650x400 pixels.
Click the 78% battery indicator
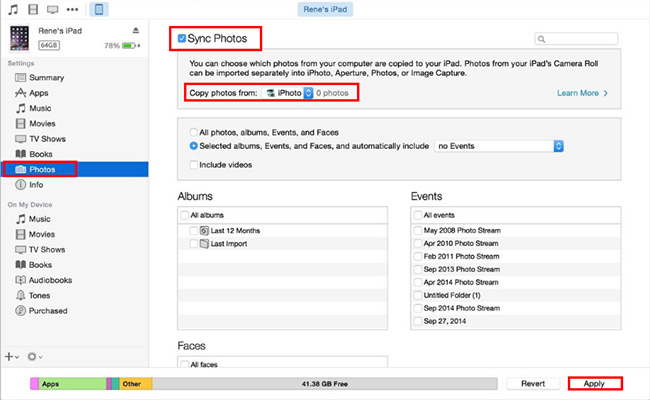click(122, 46)
